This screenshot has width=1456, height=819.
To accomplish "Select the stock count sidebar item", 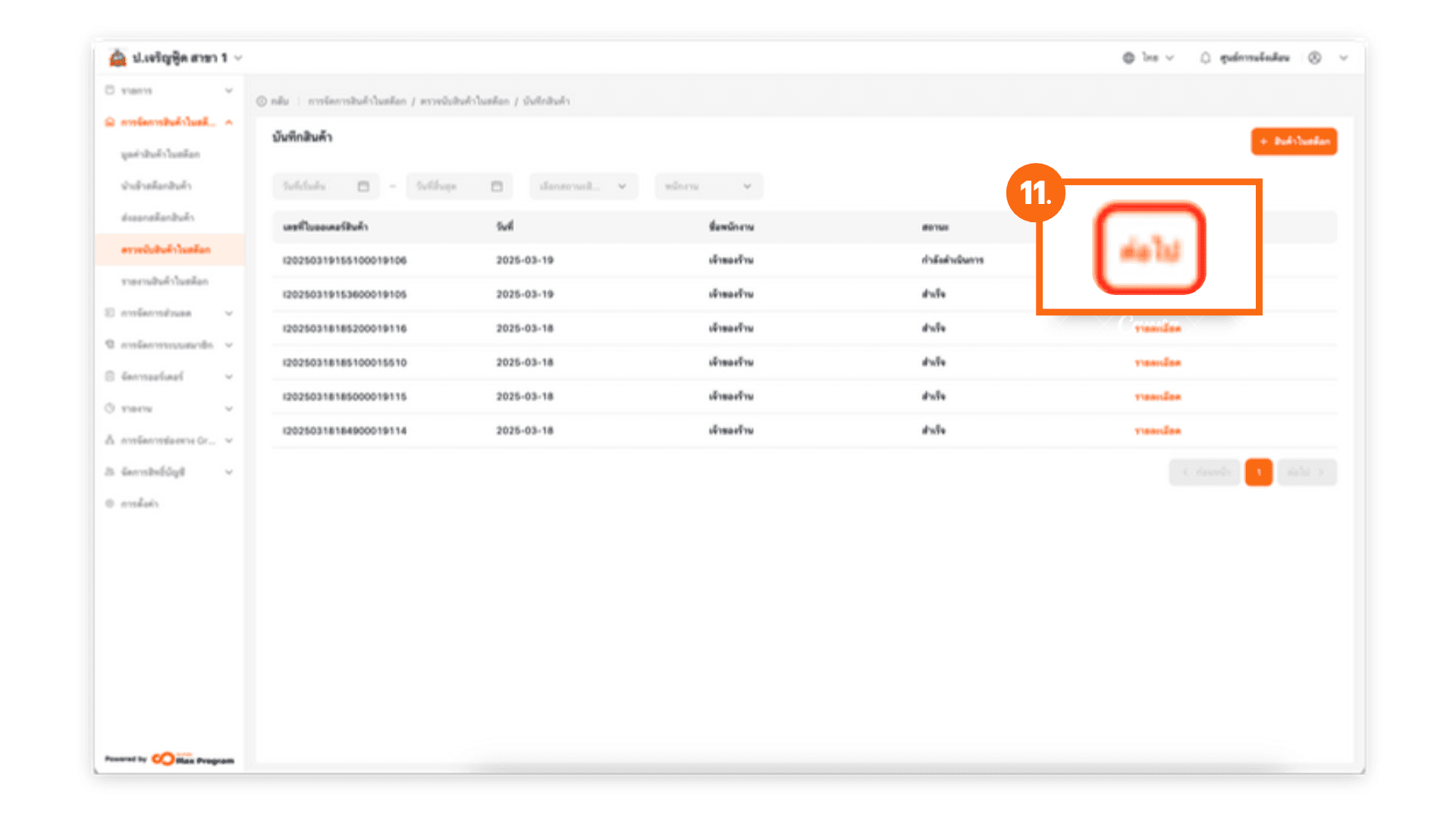I will [x=166, y=249].
